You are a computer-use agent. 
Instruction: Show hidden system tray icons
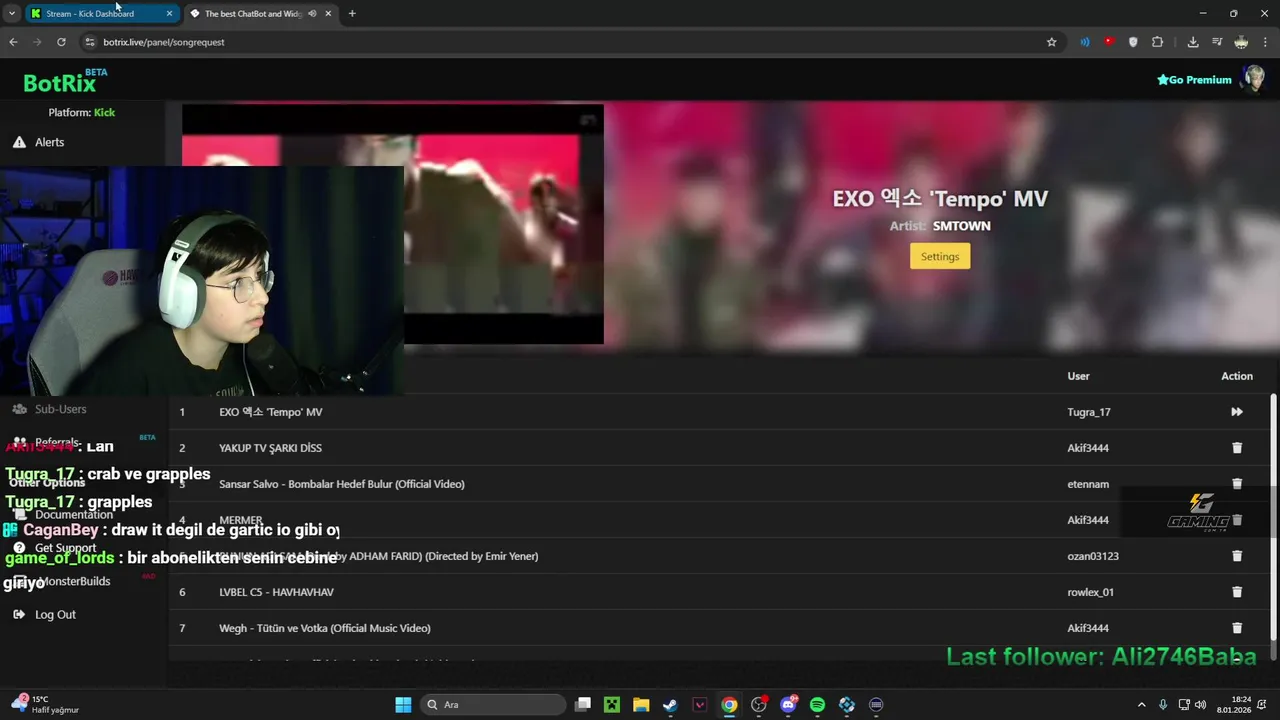1142,705
